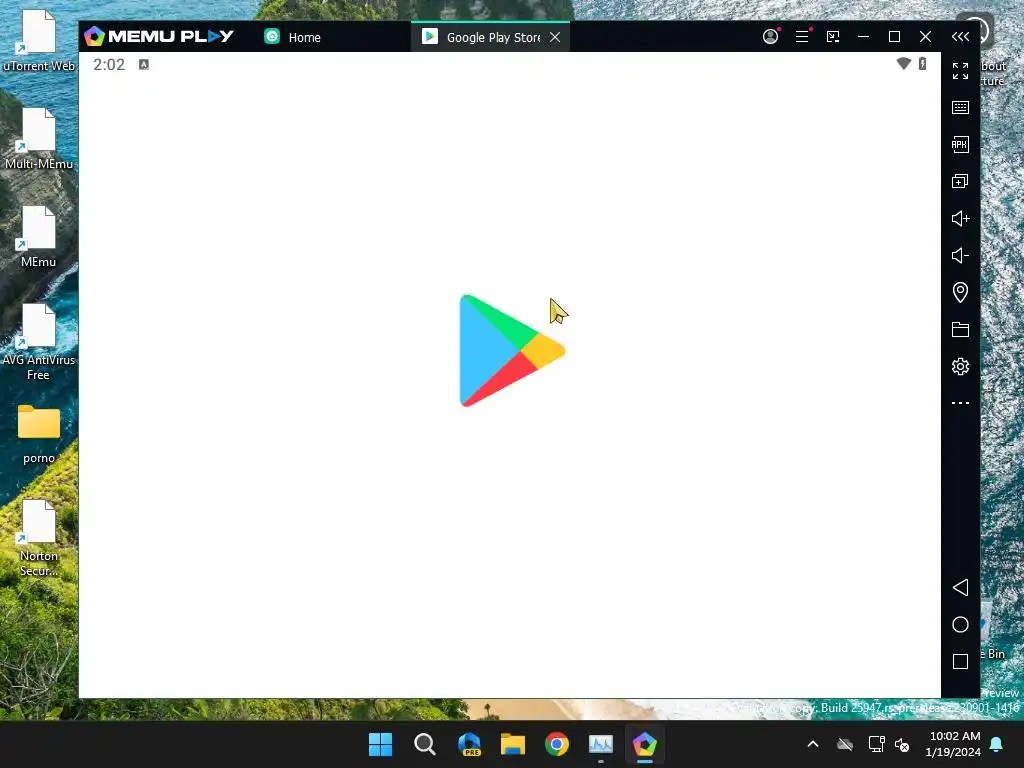
Task: Select the Norton Security desktop shortcut
Action: (39, 537)
